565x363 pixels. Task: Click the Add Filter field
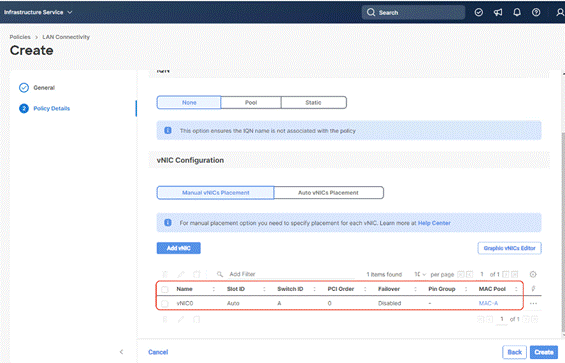click(292, 274)
